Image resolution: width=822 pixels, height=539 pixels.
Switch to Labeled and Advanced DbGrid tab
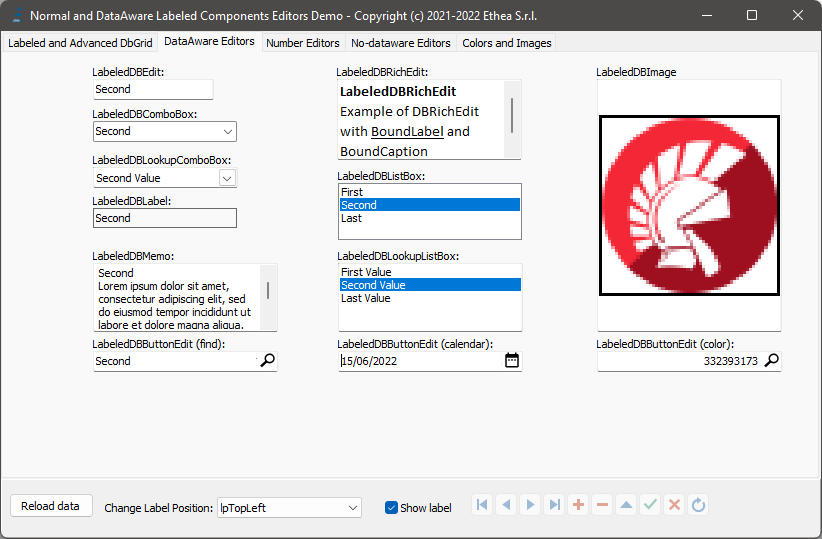click(80, 43)
